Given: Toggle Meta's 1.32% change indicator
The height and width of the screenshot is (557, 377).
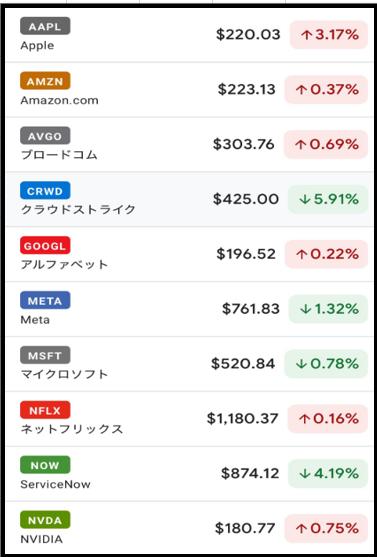Looking at the screenshot, I should tap(328, 309).
